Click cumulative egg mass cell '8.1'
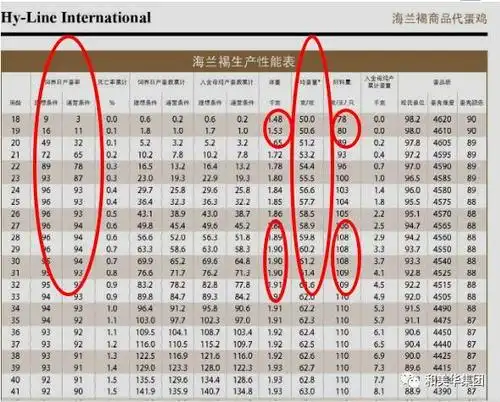This screenshot has height=402, width=500. pyautogui.click(x=379, y=391)
